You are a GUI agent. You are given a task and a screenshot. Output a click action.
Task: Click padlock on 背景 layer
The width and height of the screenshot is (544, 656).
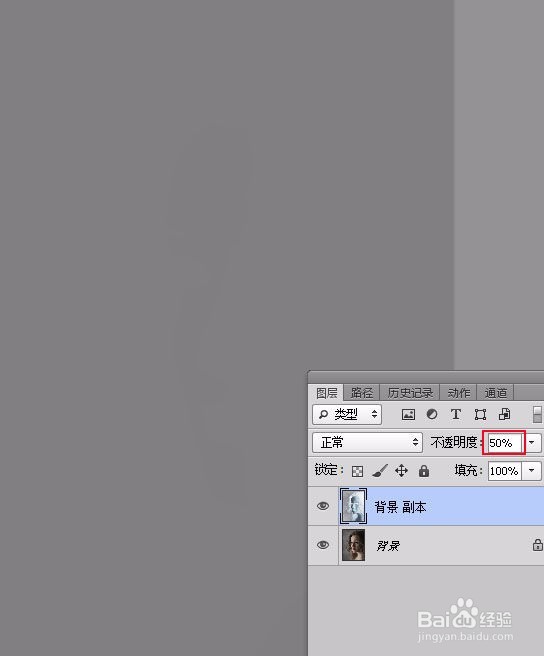coord(537,545)
